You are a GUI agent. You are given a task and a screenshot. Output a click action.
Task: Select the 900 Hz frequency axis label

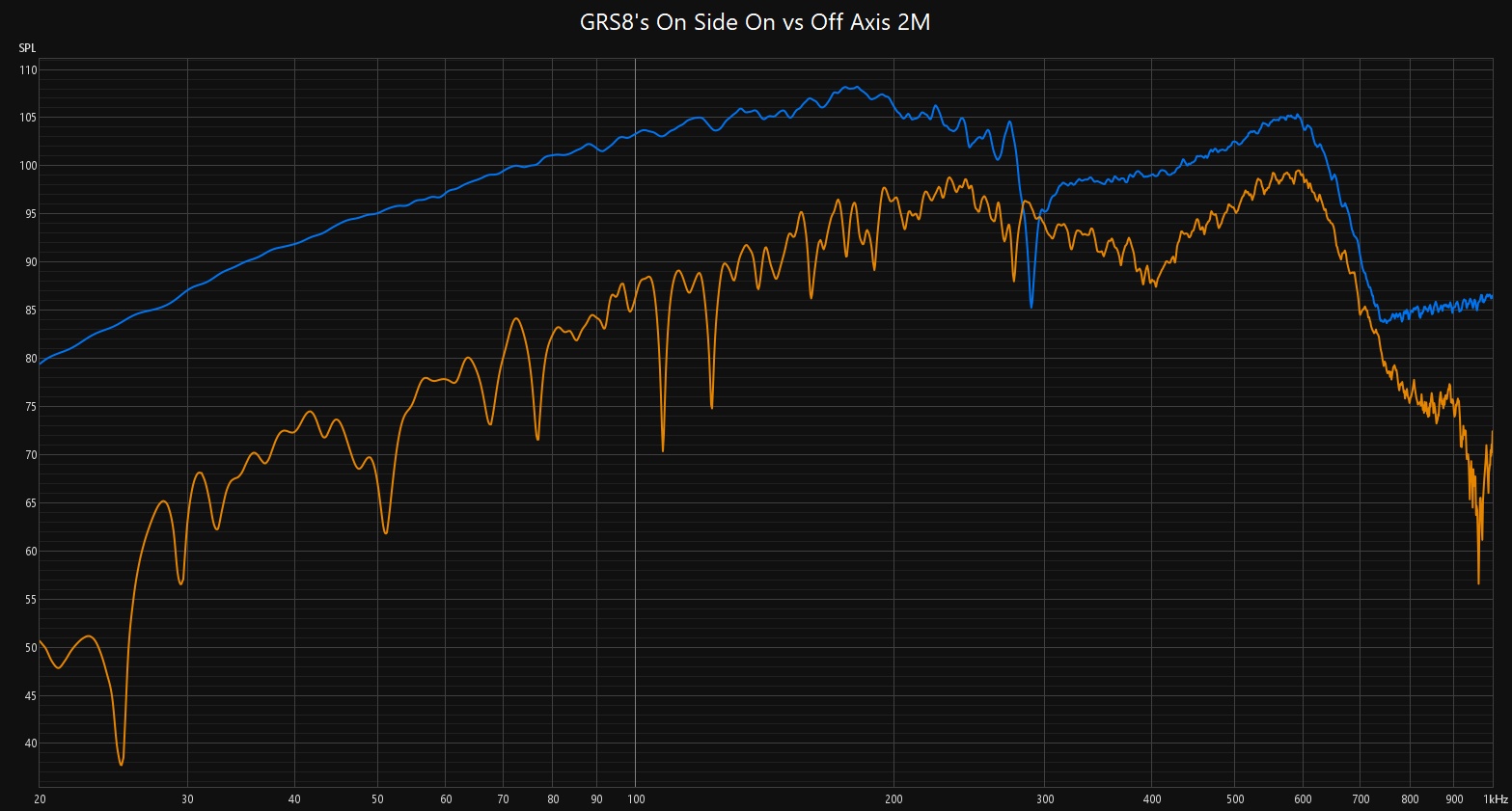tap(1454, 799)
